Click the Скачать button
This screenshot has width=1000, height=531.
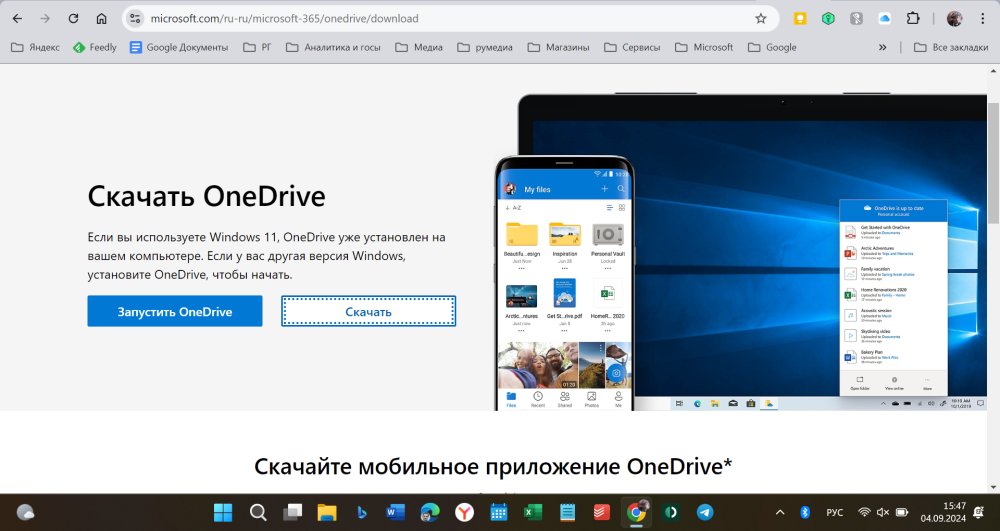coord(369,311)
